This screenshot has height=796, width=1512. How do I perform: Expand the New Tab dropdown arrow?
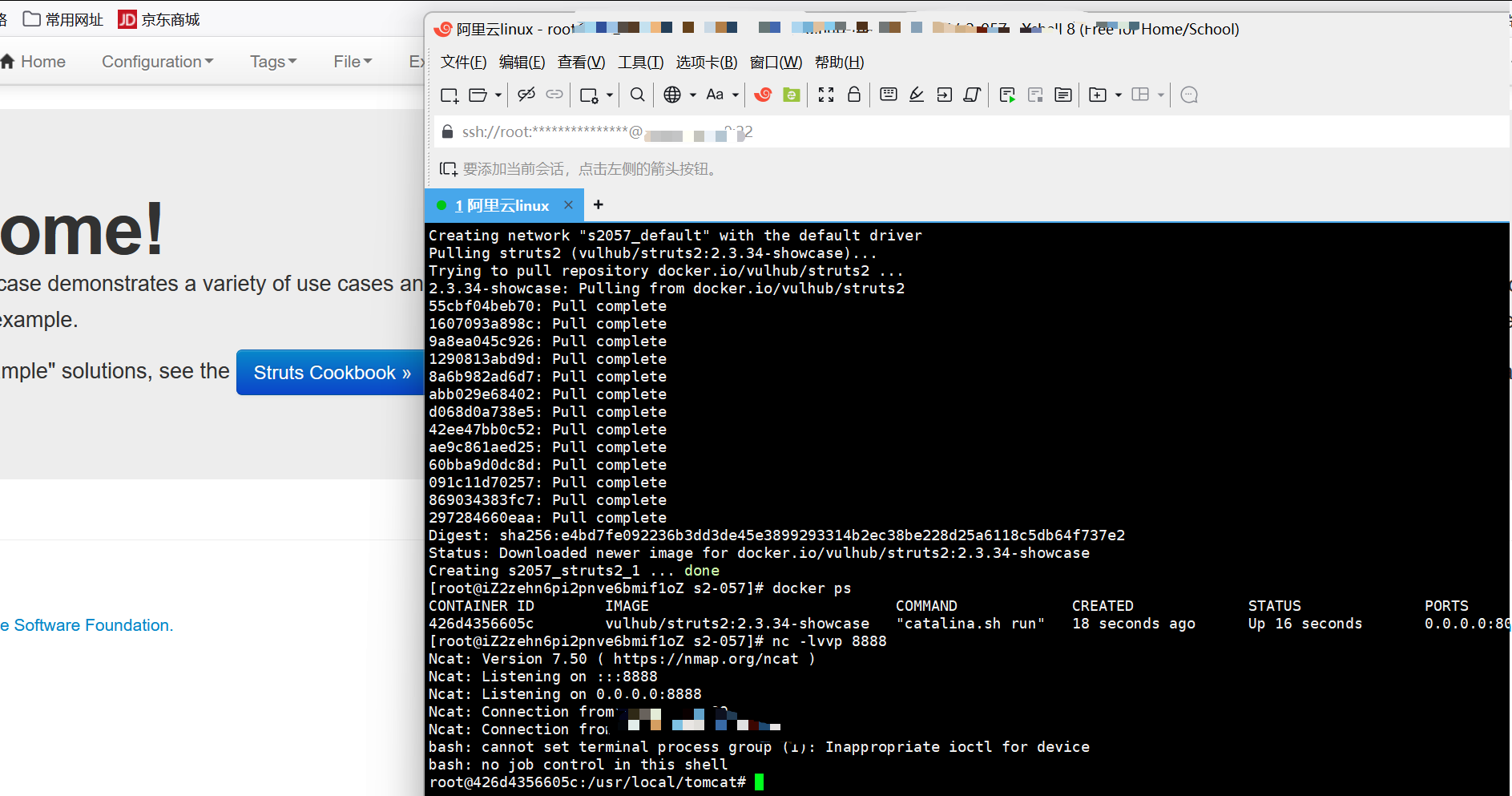pos(1119,95)
